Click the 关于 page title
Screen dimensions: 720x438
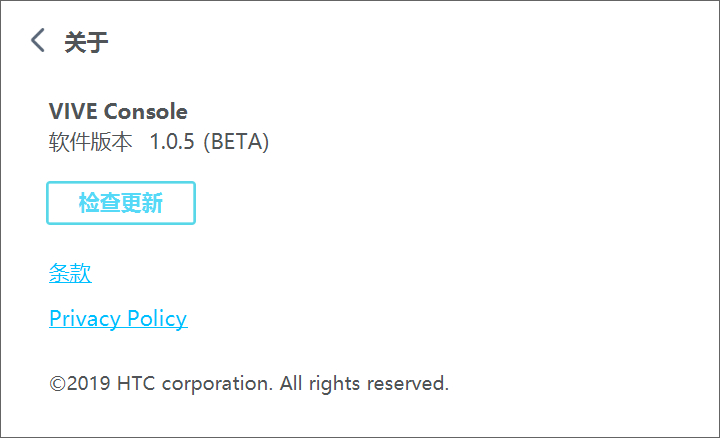(86, 41)
